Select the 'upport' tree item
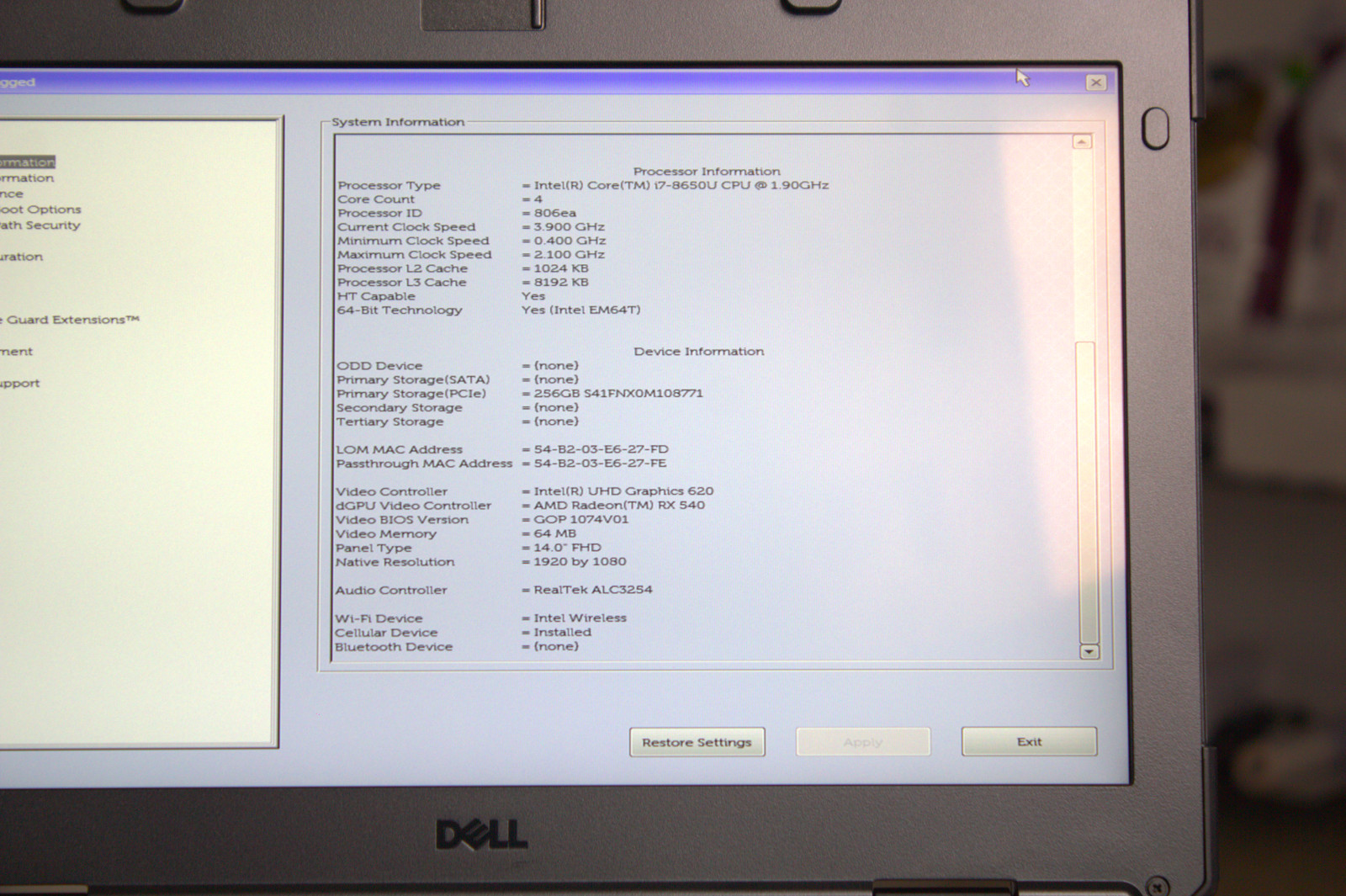The width and height of the screenshot is (1346, 896). click(19, 384)
